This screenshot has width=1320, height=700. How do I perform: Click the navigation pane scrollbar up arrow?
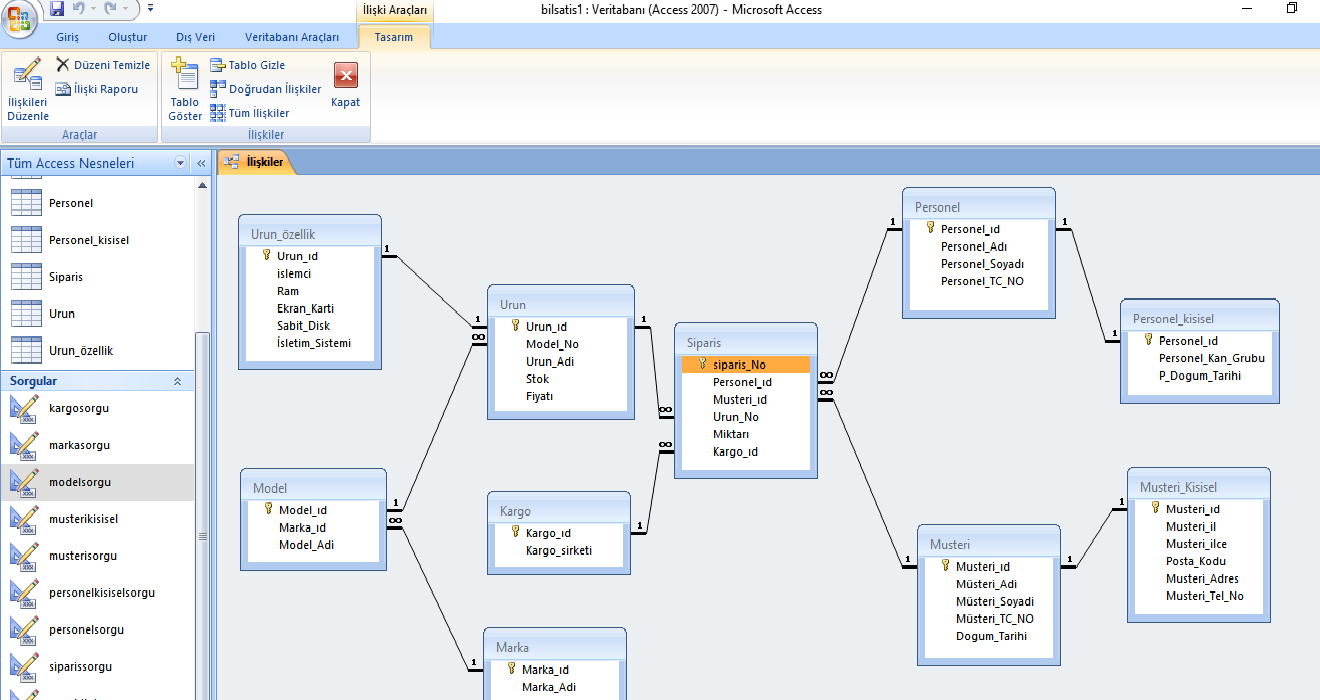click(202, 185)
